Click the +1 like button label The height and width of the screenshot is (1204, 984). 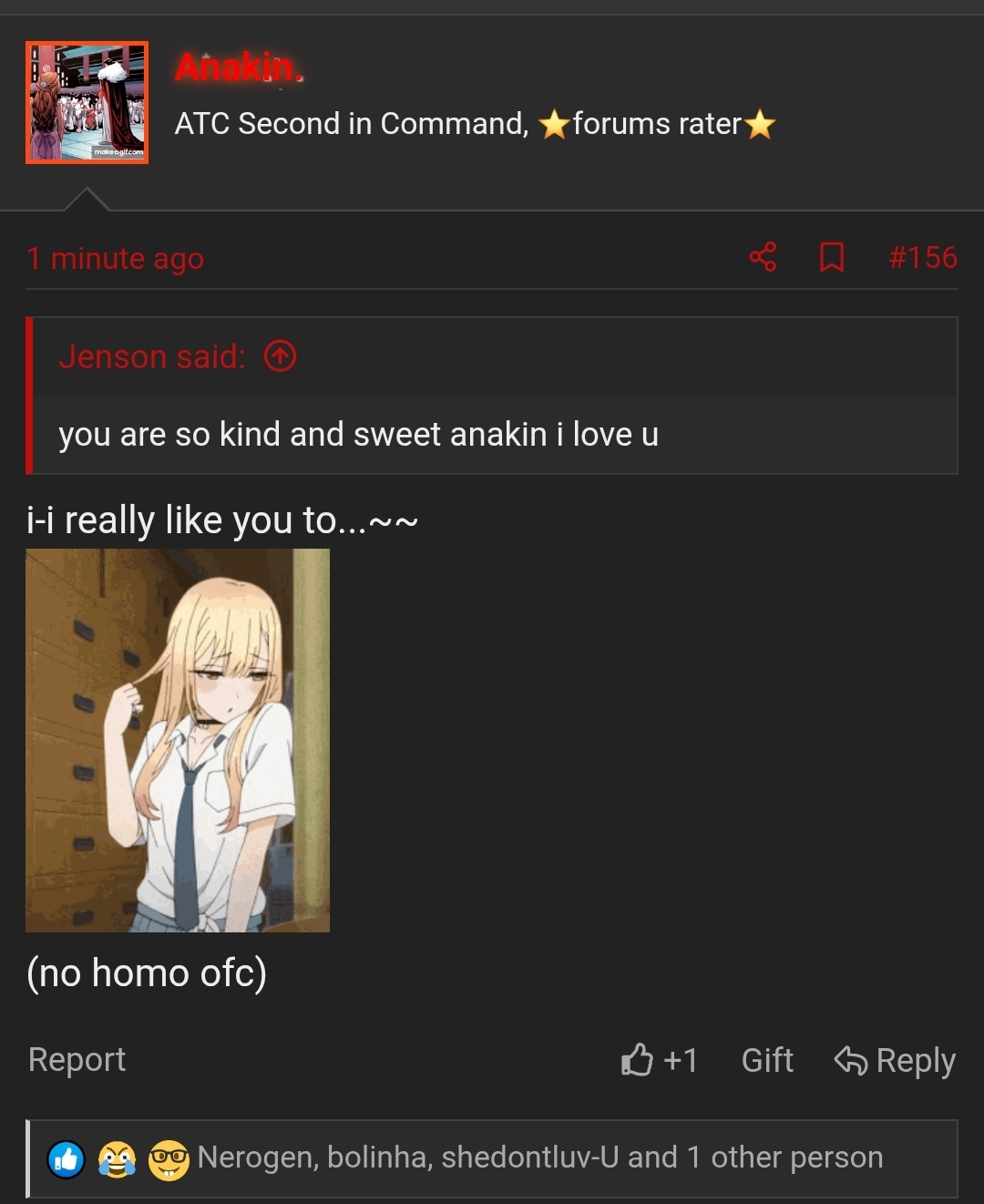click(681, 1060)
